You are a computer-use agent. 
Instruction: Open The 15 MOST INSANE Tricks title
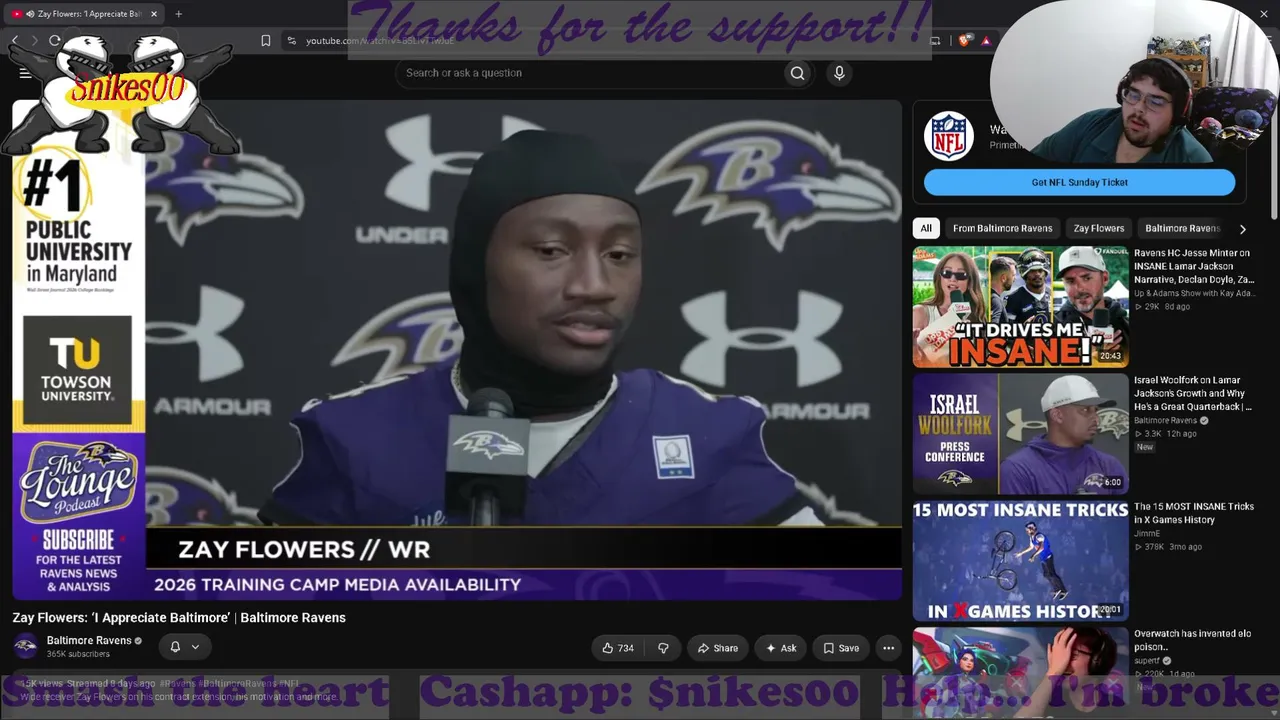(x=1194, y=513)
